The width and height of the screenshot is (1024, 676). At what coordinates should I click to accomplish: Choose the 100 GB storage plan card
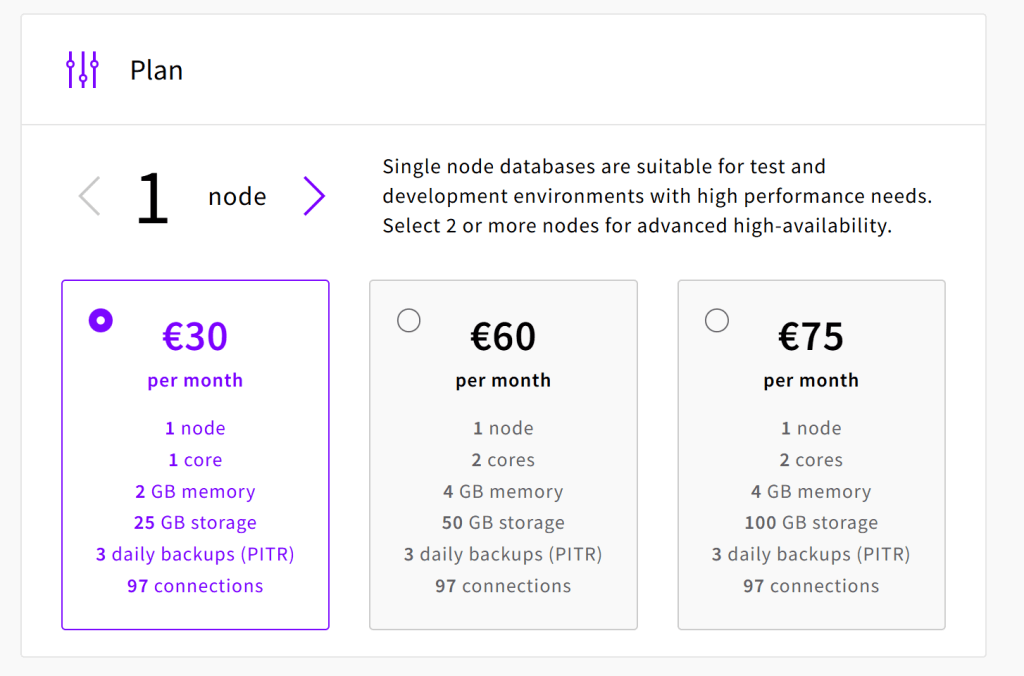[x=811, y=455]
